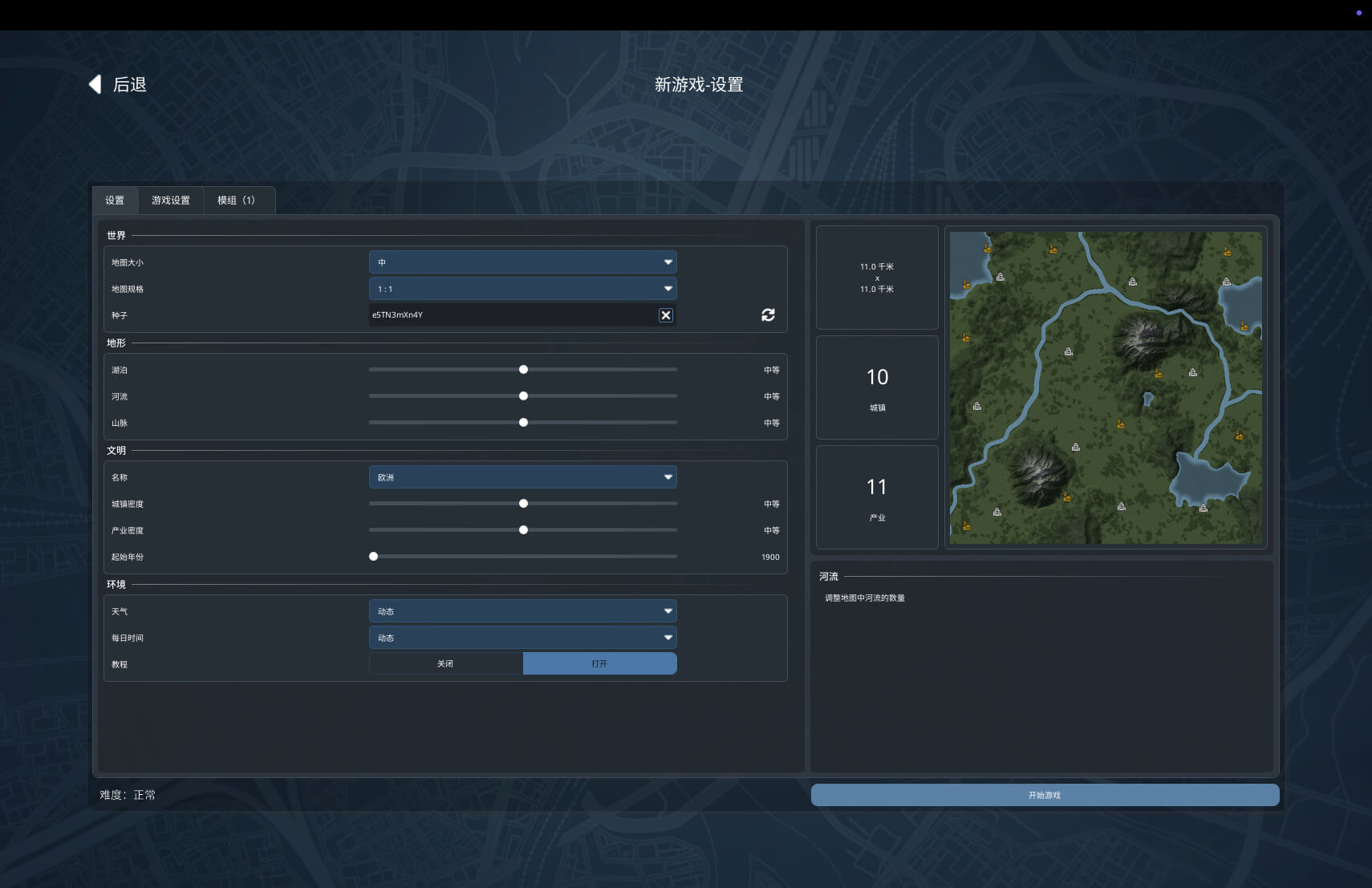Switch to the 设置 tab
Screen dimensions: 1372x888
point(116,201)
